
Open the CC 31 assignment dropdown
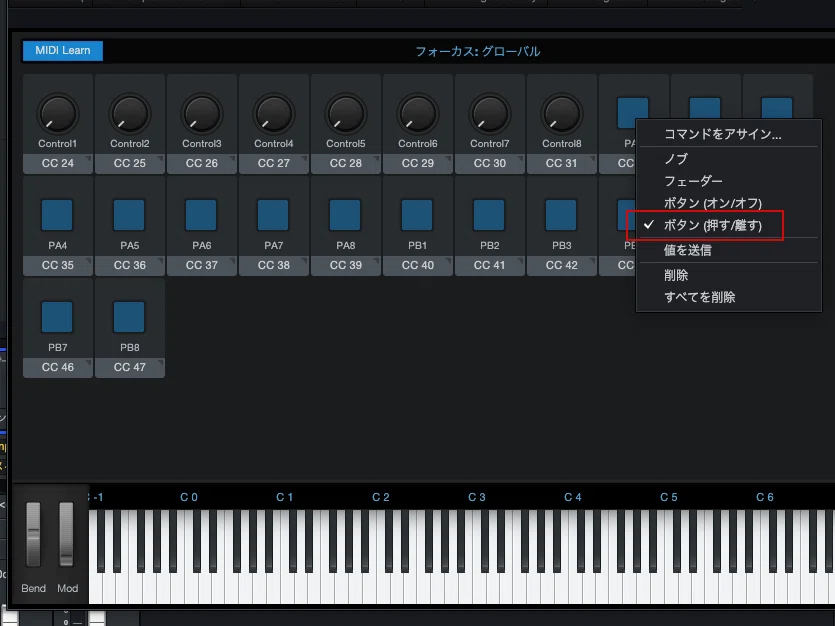pyautogui.click(x=562, y=163)
